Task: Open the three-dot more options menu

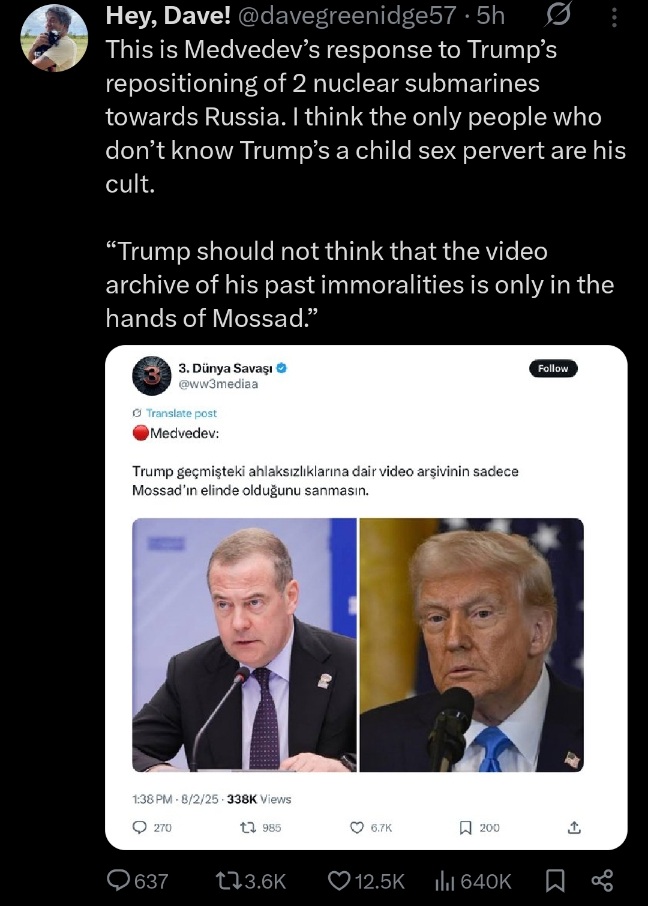Action: click(x=614, y=17)
